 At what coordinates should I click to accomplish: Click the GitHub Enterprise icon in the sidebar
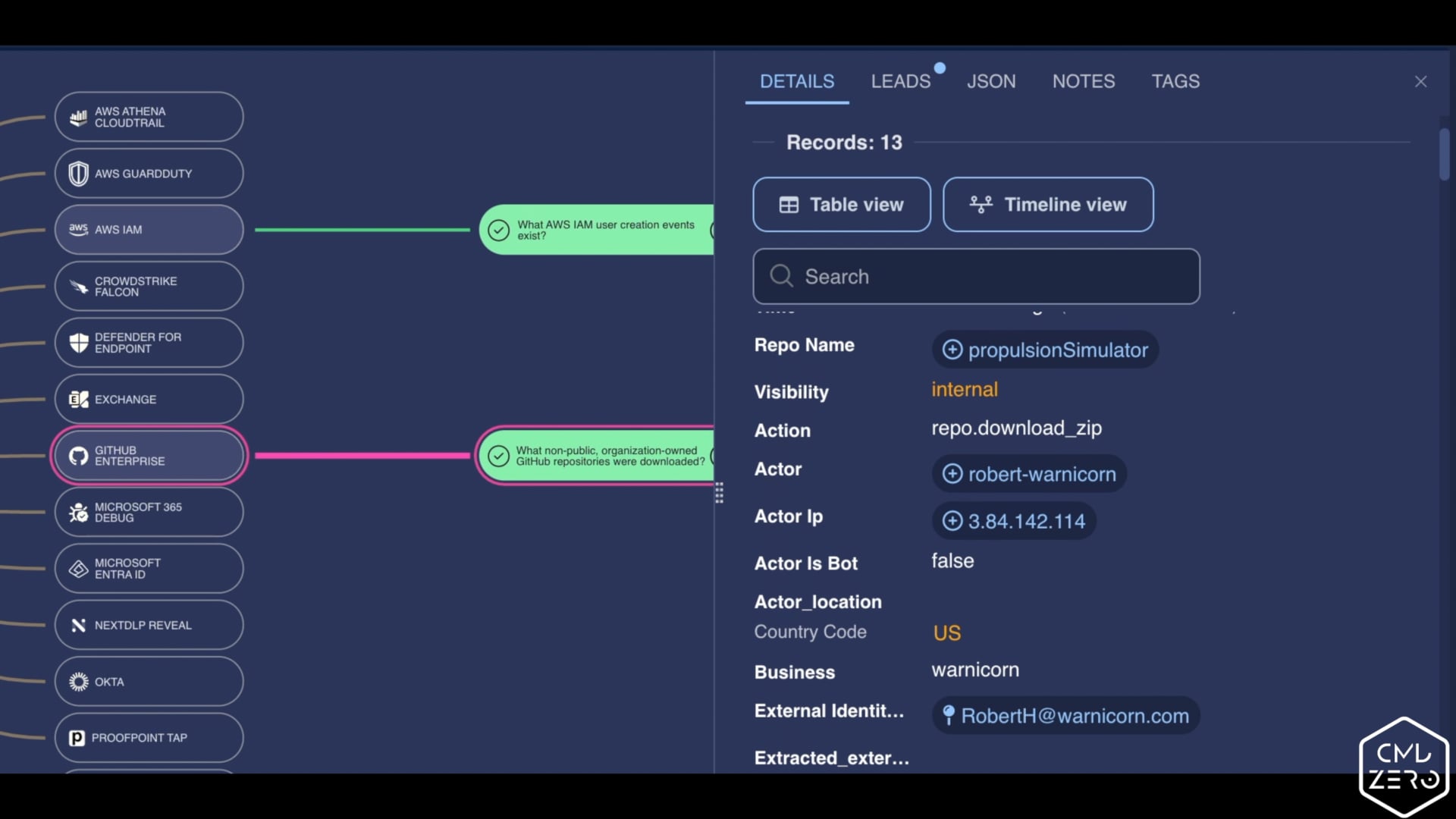coord(78,455)
